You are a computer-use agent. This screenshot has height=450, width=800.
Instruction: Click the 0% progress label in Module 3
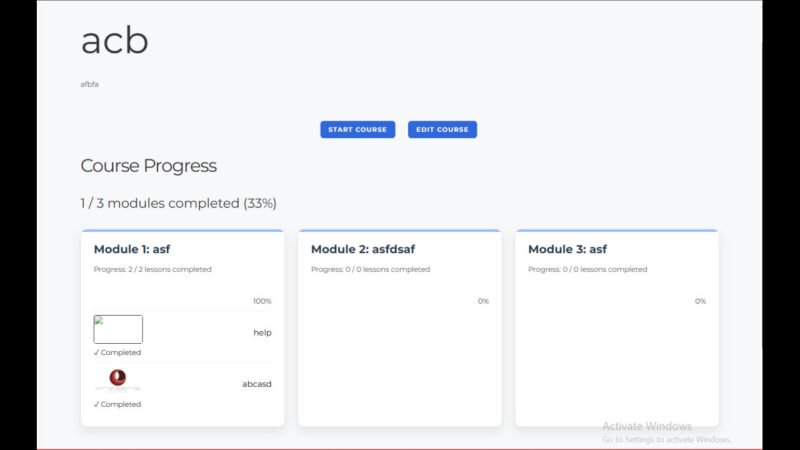click(700, 301)
